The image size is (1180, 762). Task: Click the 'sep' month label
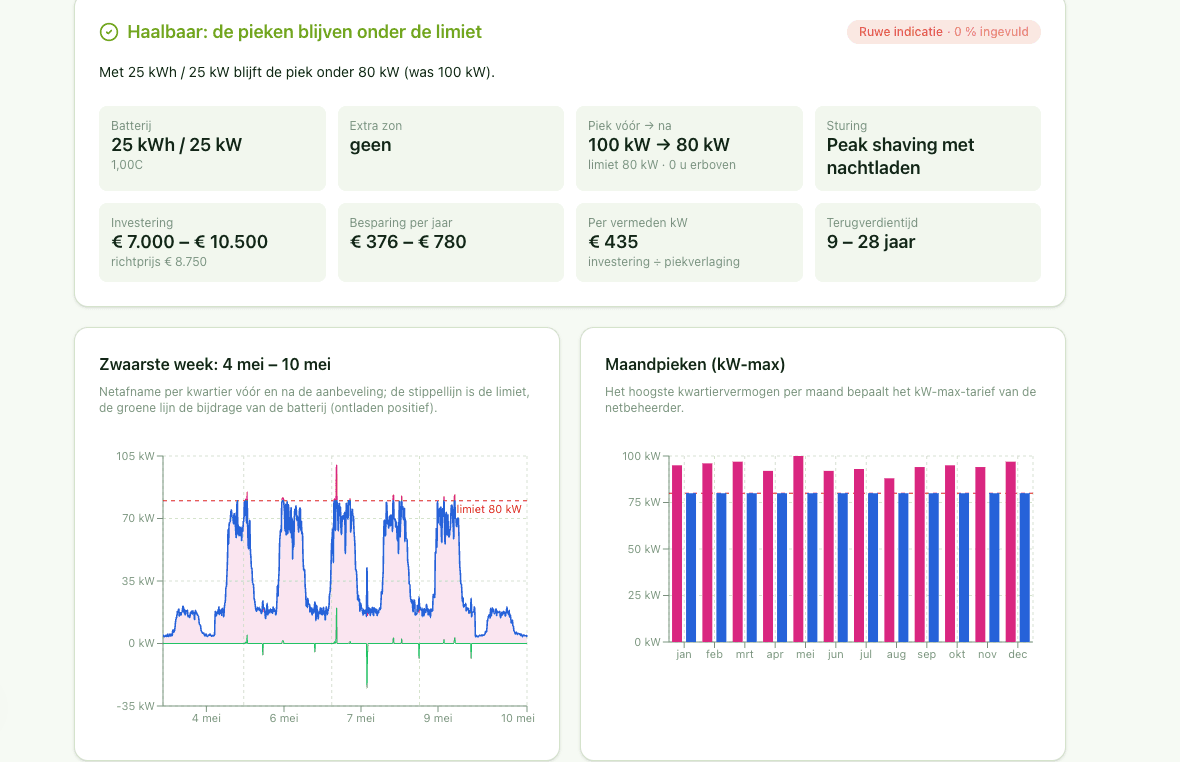tap(926, 654)
